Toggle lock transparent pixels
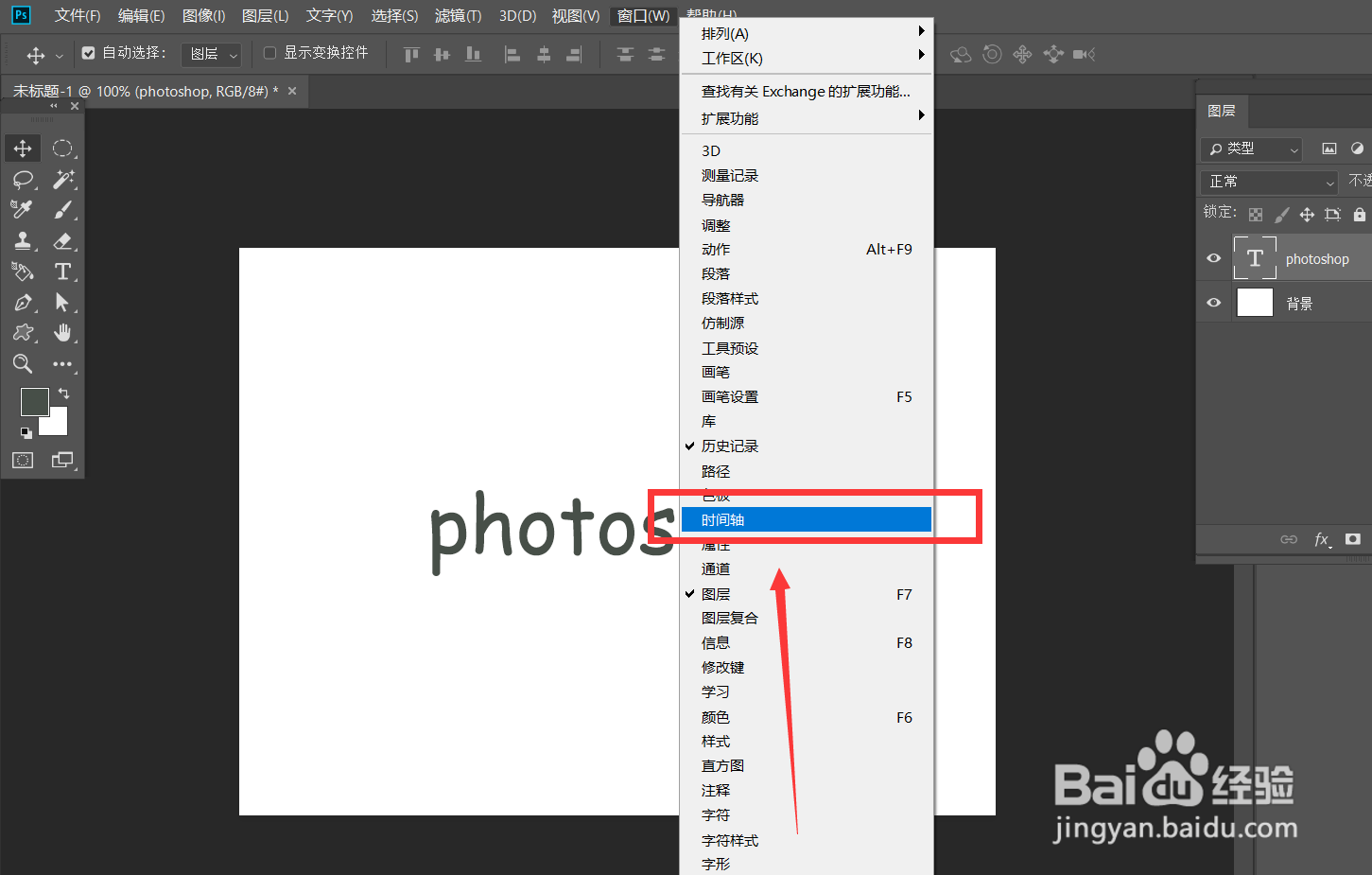The image size is (1372, 875). pyautogui.click(x=1256, y=215)
